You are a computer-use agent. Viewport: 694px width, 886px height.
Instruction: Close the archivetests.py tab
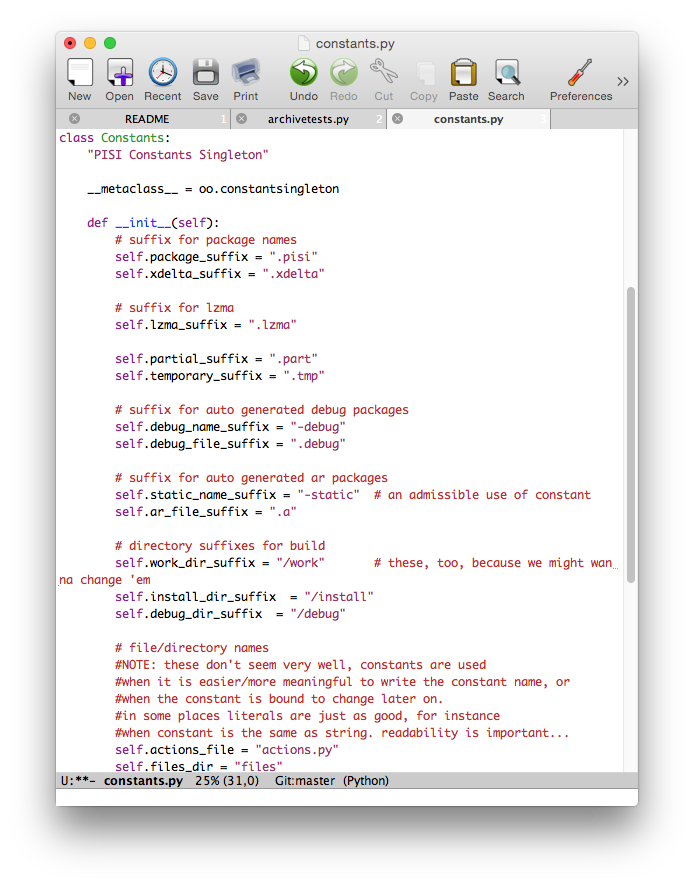(241, 119)
